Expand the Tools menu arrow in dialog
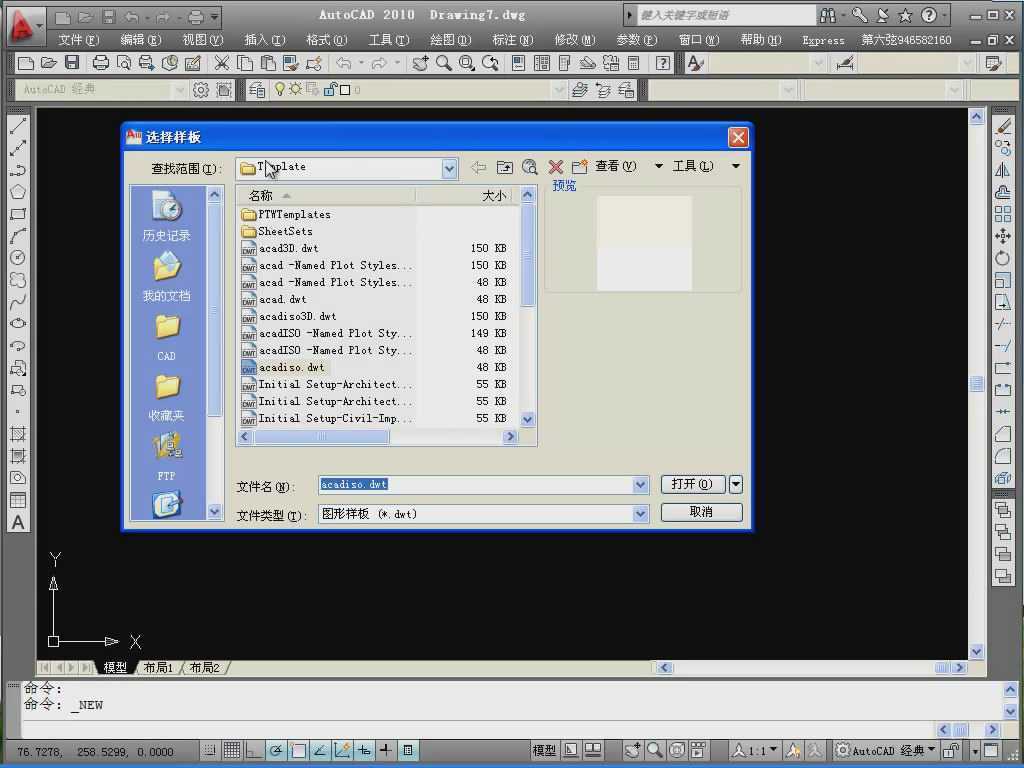 coord(736,167)
